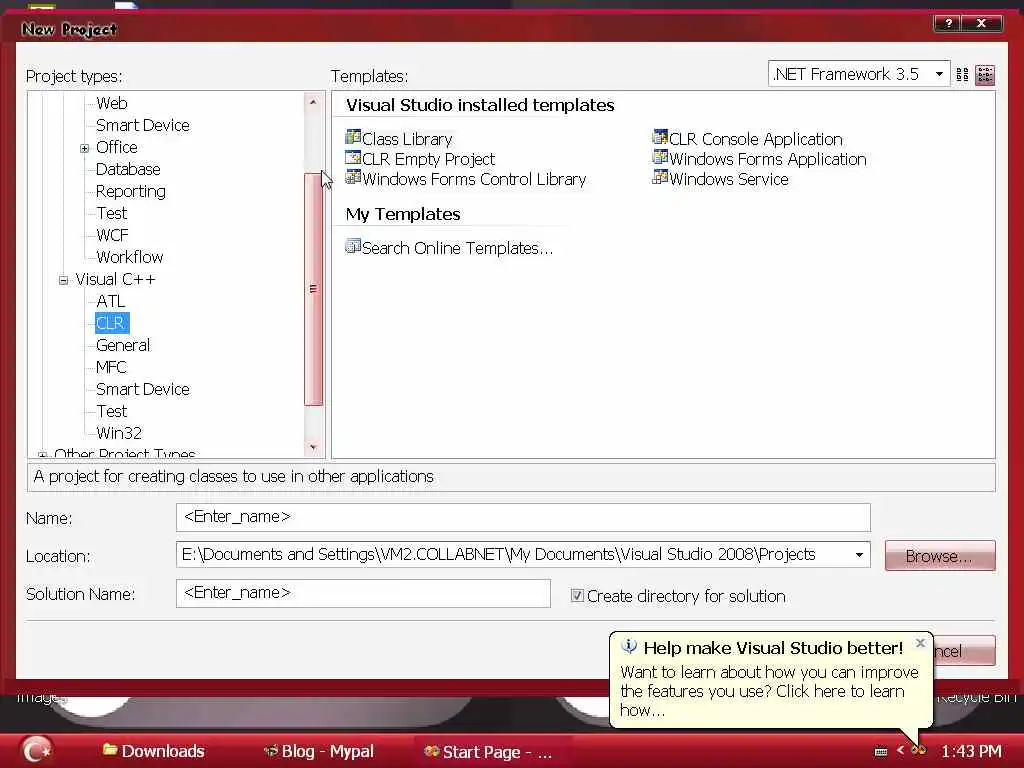The width and height of the screenshot is (1024, 768).
Task: Select General under Visual C++
Action: (x=123, y=345)
